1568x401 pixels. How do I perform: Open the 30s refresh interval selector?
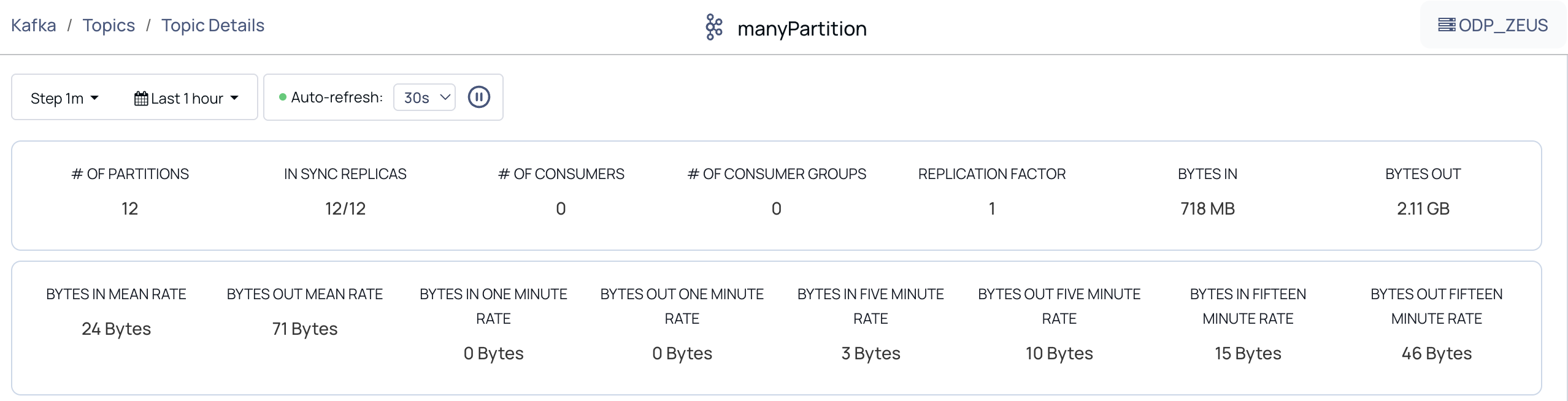425,97
